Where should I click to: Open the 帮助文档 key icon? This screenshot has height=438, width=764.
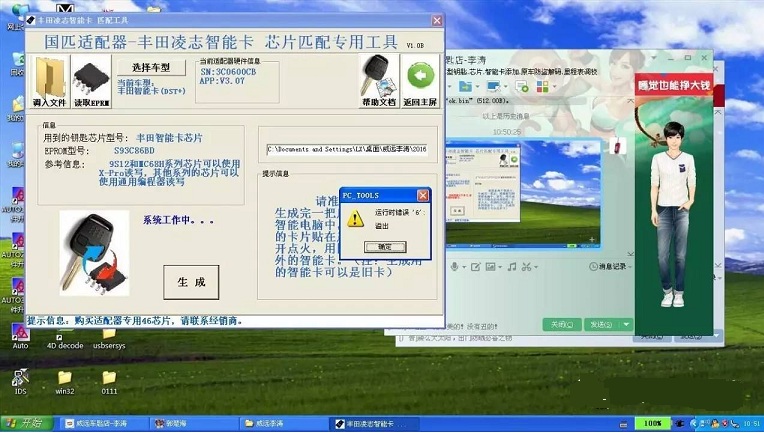379,81
